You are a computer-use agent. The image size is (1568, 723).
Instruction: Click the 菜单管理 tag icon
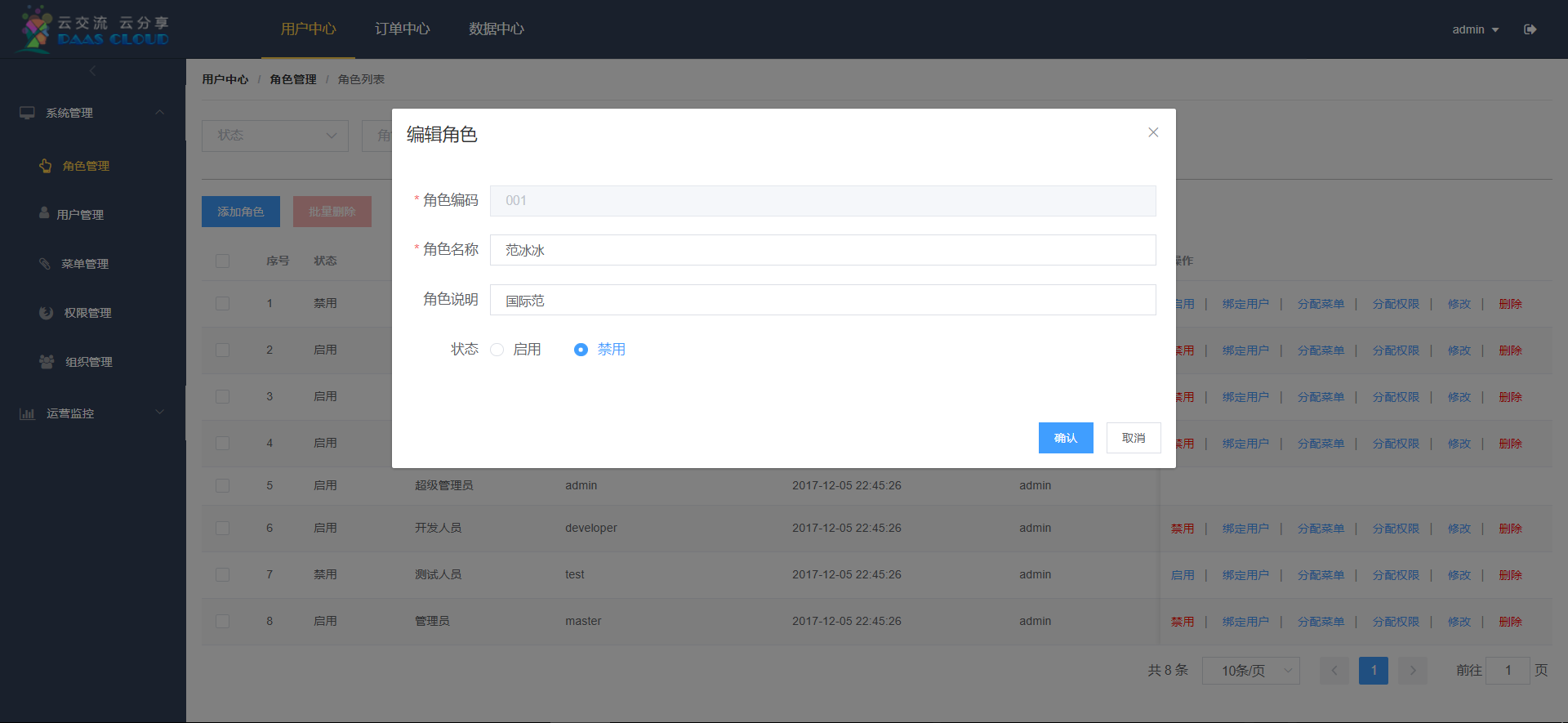pos(45,263)
